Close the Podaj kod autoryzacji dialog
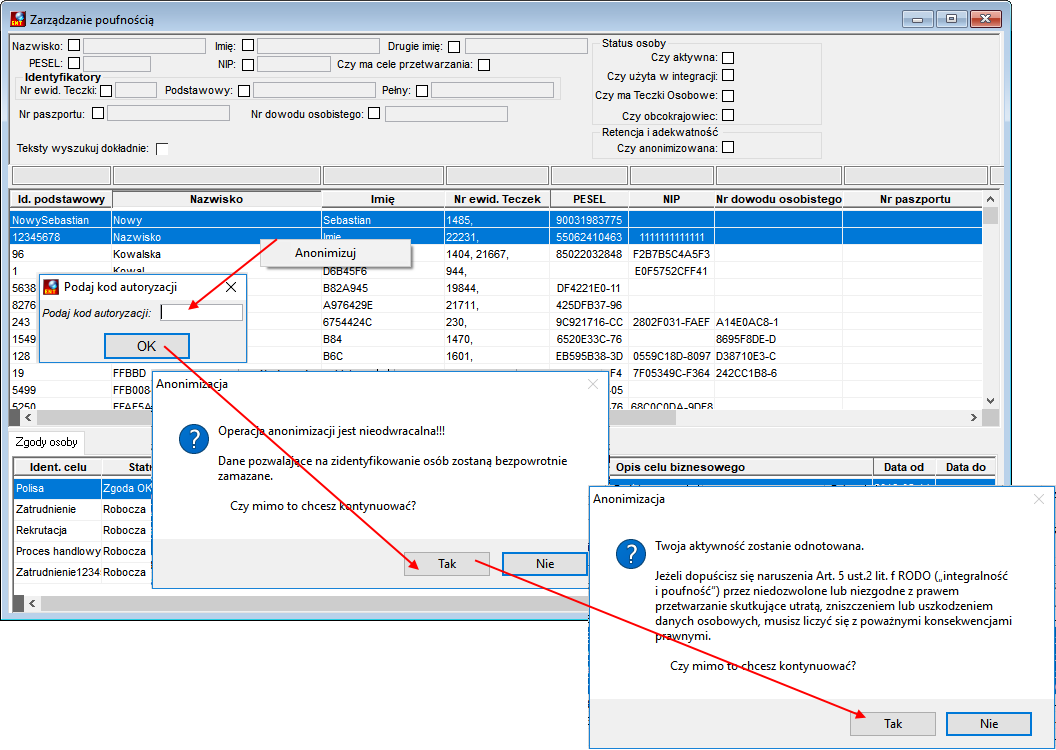Screen dimensions: 1056x750 (x=230, y=287)
